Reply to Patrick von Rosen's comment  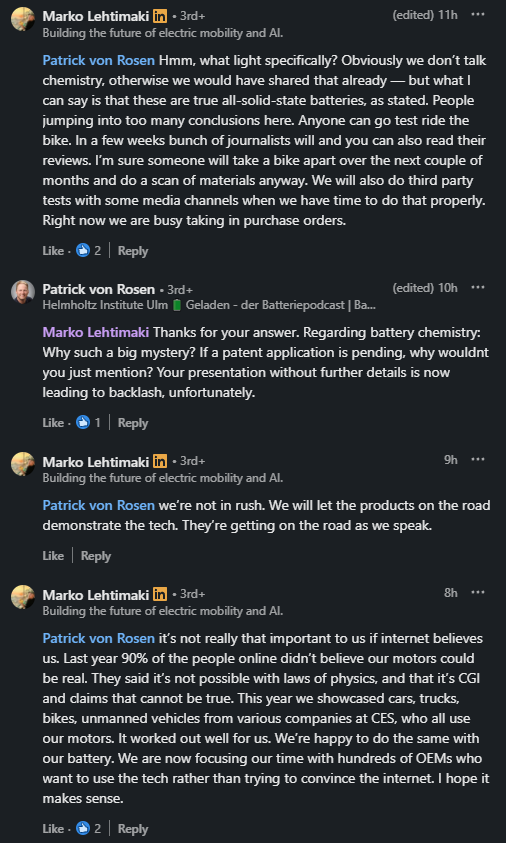click(133, 423)
